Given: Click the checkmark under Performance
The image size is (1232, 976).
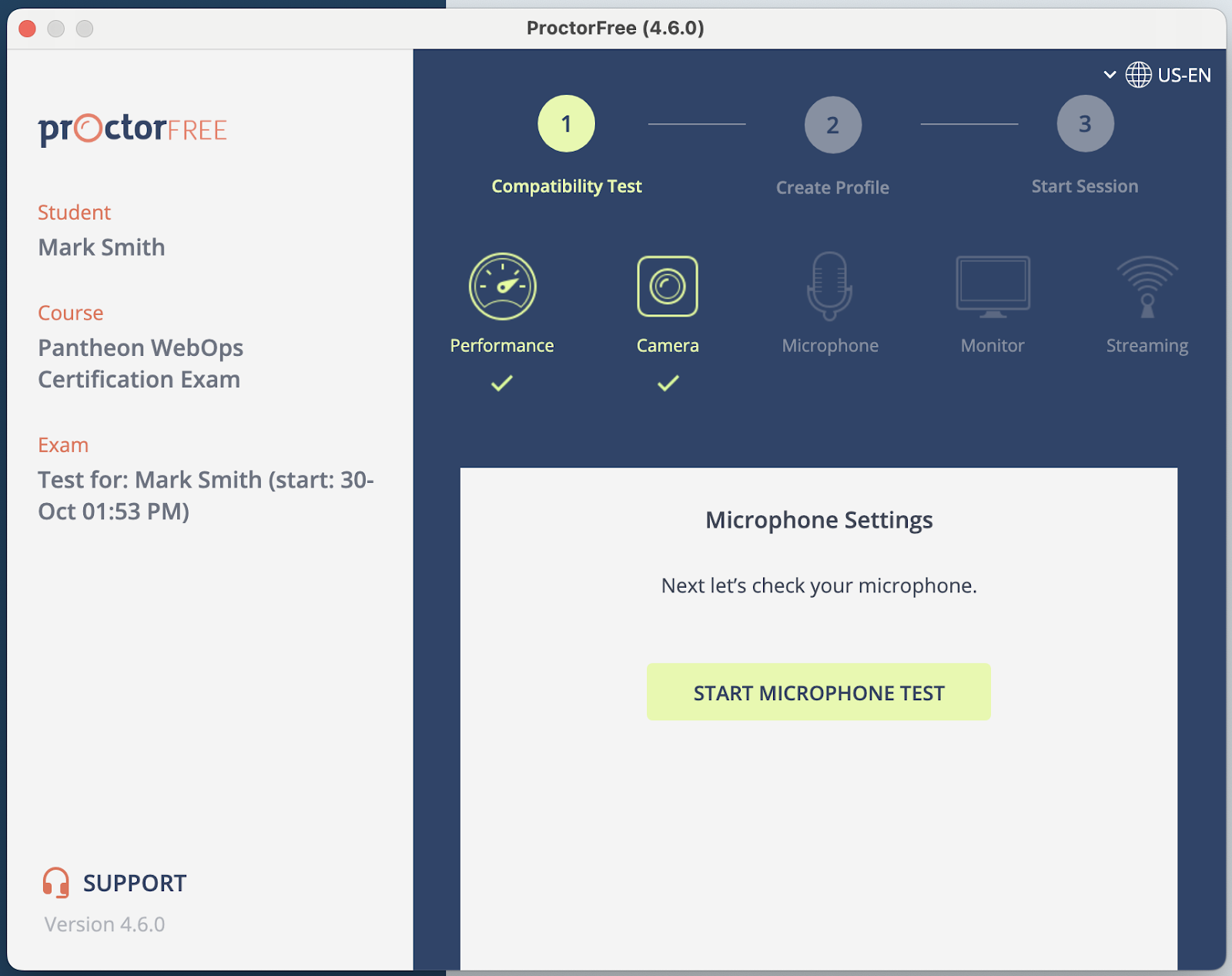Looking at the screenshot, I should point(502,383).
